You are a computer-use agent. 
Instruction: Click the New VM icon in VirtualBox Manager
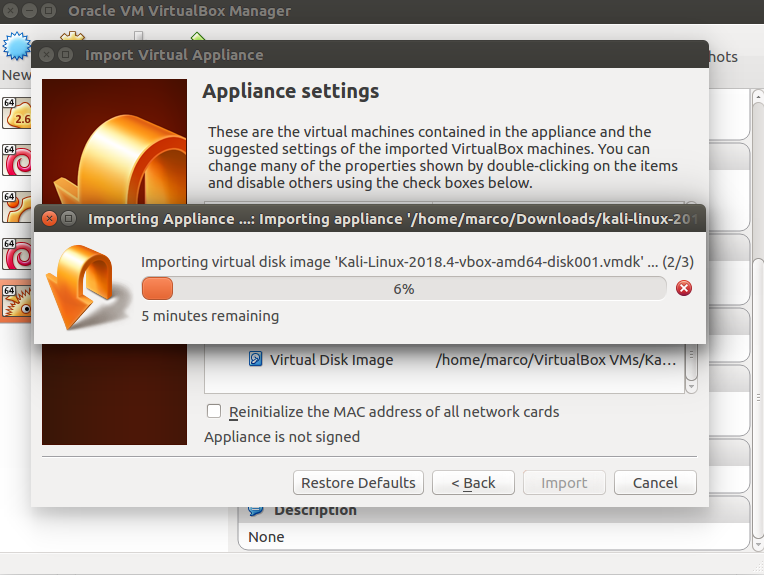[x=16, y=46]
